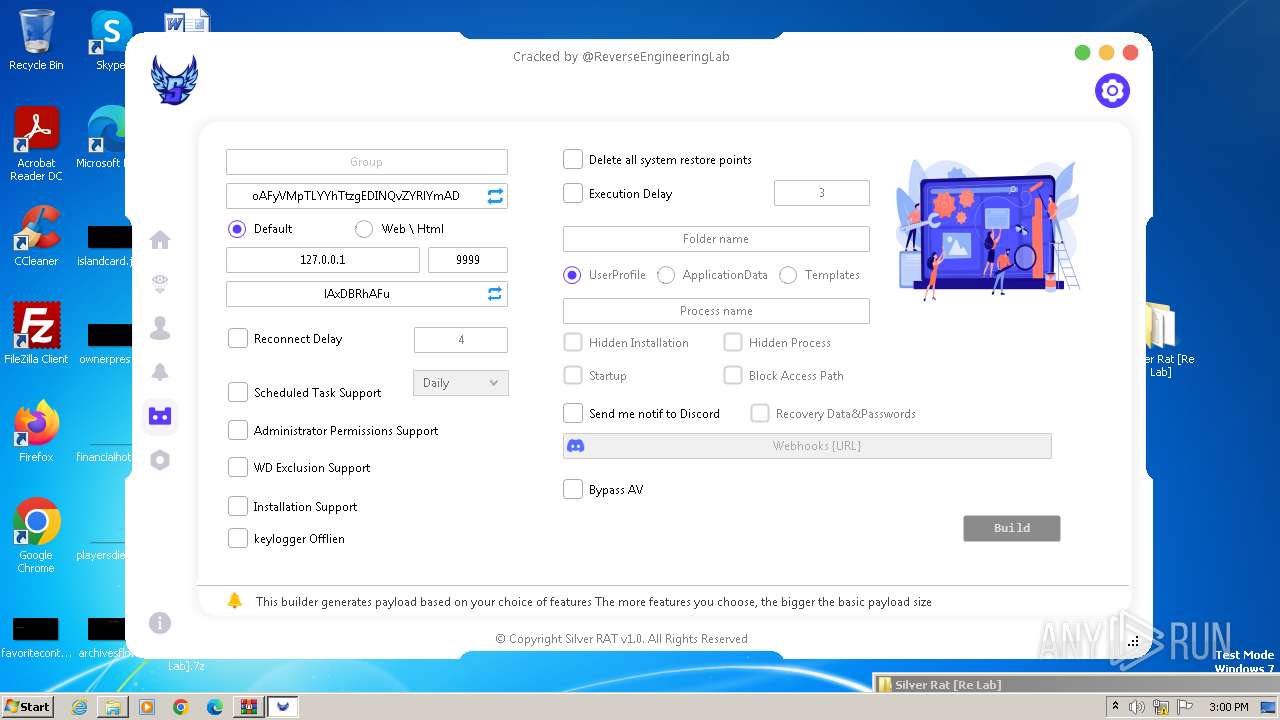1280x720 pixels.
Task: Check Block Access Path option
Action: coord(733,376)
